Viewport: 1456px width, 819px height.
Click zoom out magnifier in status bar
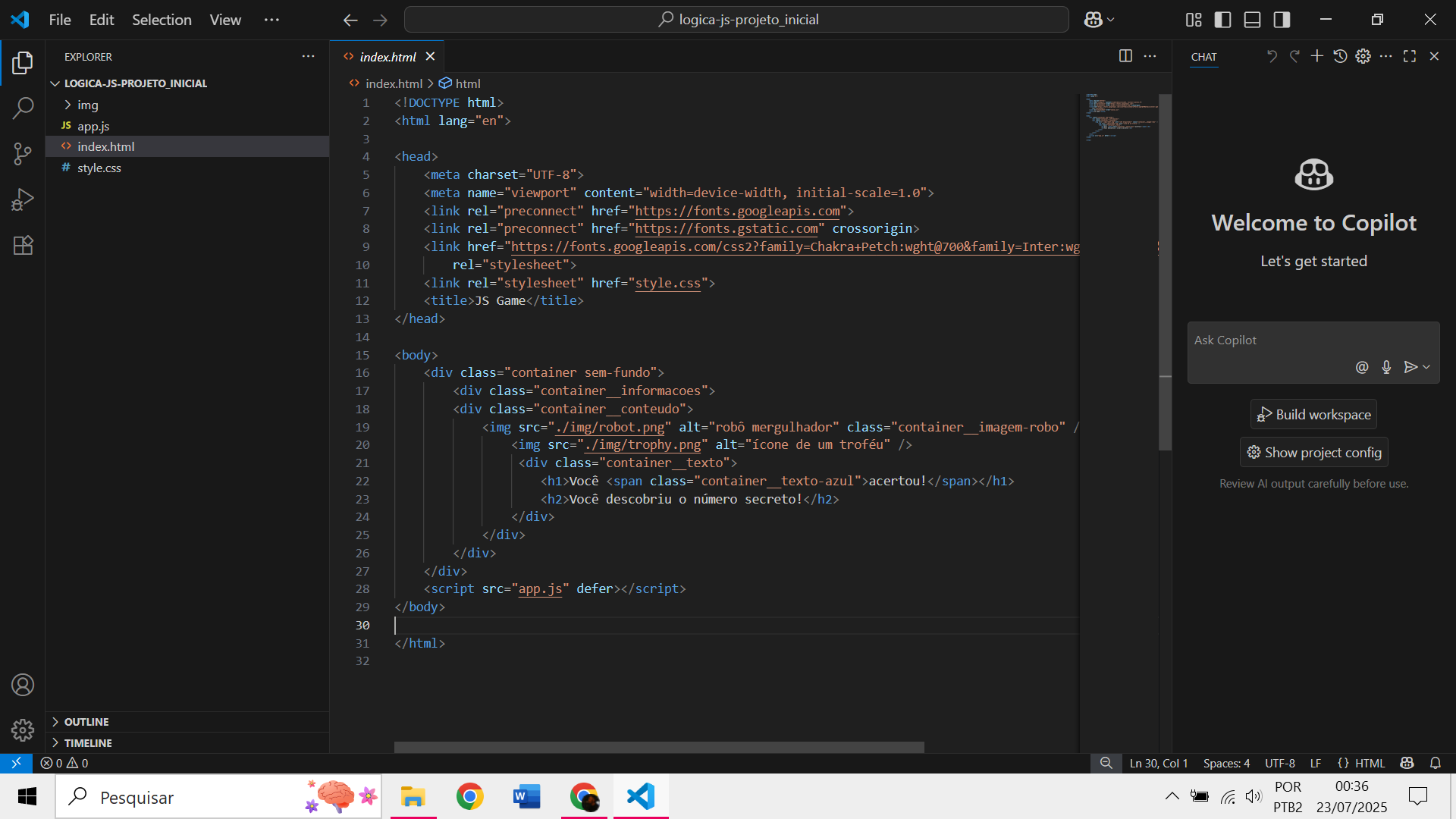click(1106, 763)
